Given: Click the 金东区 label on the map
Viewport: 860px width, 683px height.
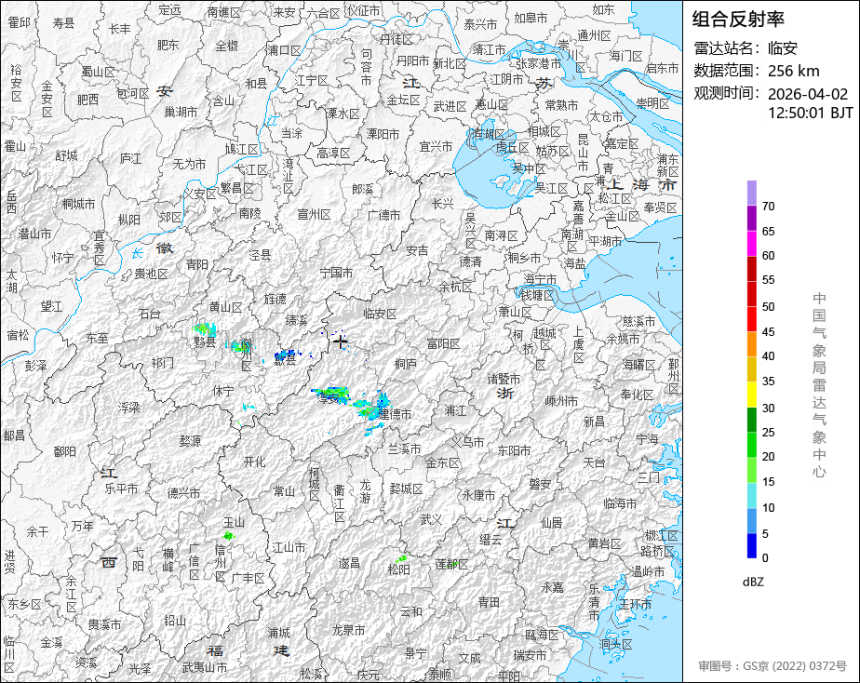Looking at the screenshot, I should point(442,463).
